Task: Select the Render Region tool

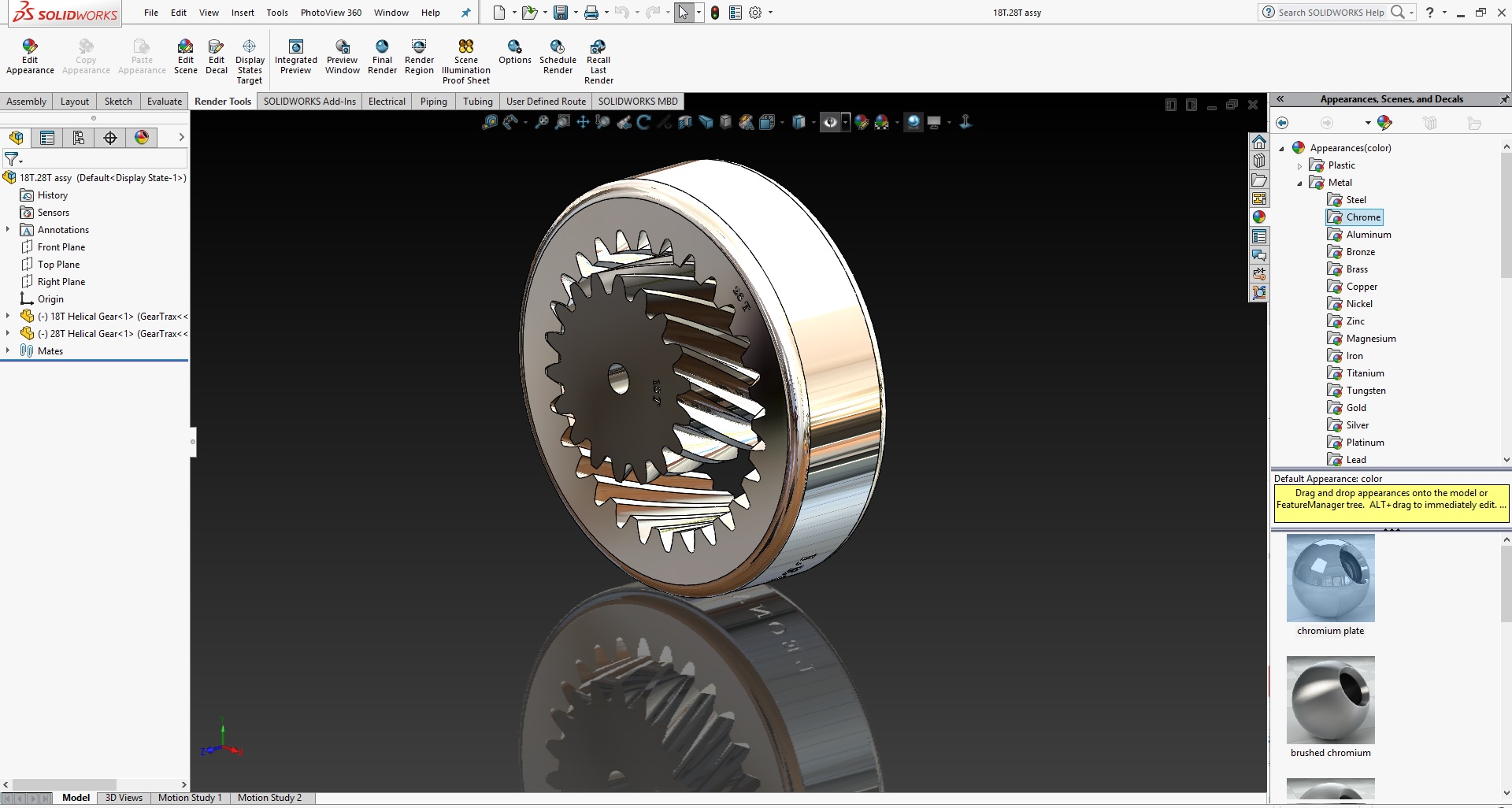Action: pyautogui.click(x=419, y=57)
